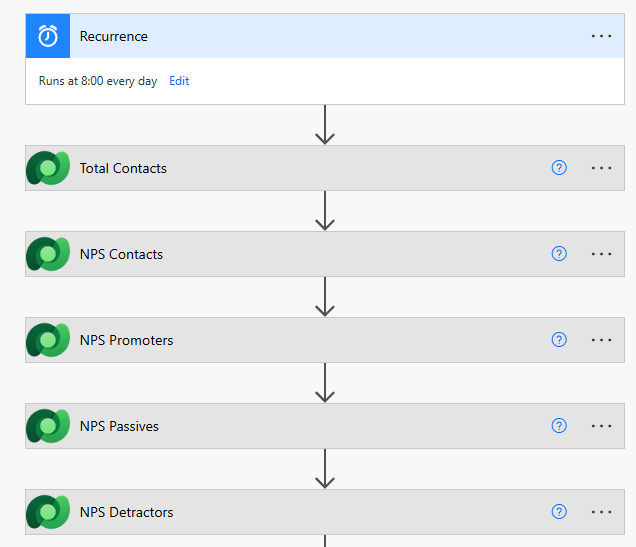The height and width of the screenshot is (547, 636).
Task: Show help info for NPS Contacts
Action: click(x=559, y=254)
